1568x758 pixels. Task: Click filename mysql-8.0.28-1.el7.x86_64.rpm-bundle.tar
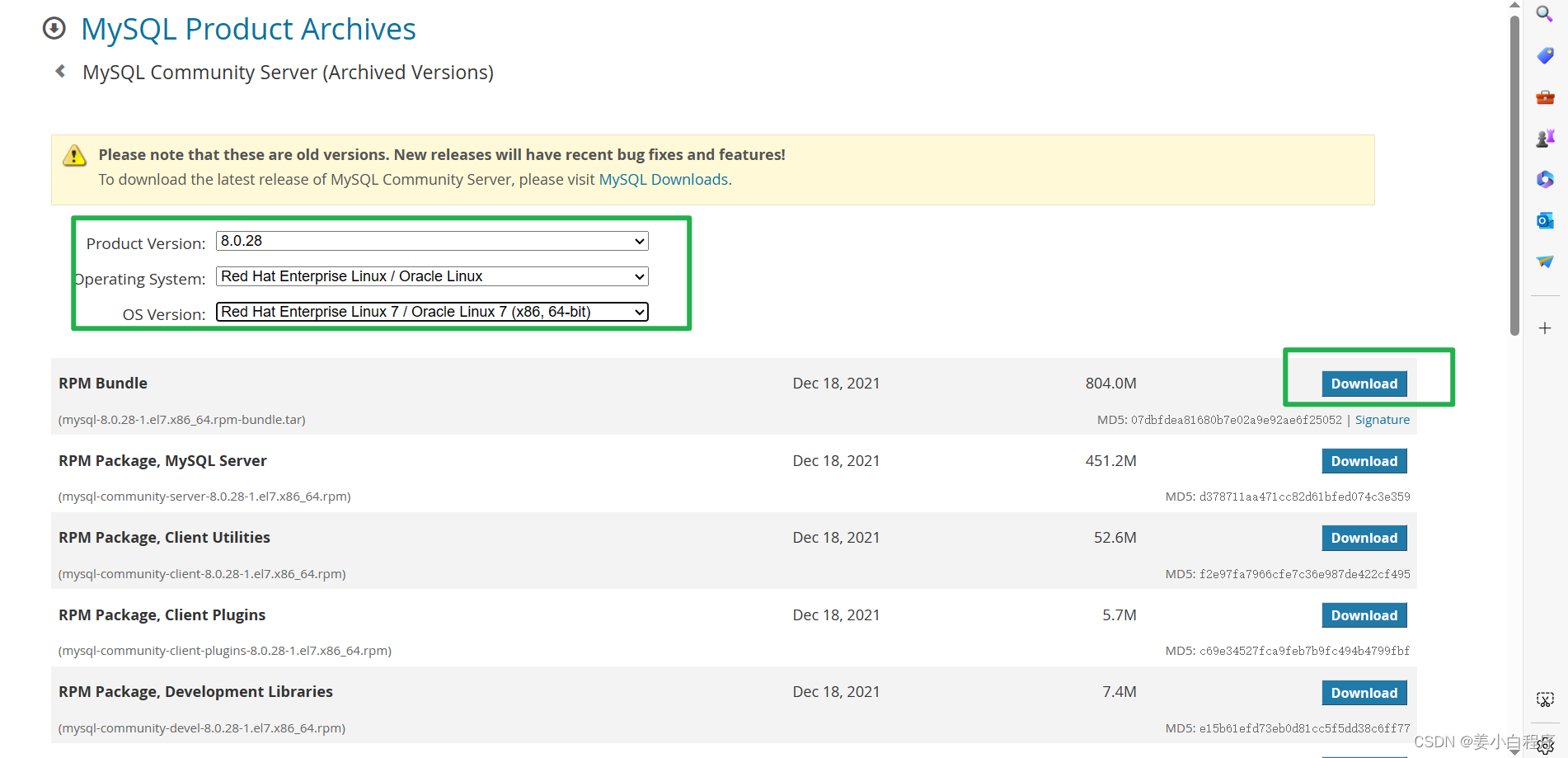181,420
